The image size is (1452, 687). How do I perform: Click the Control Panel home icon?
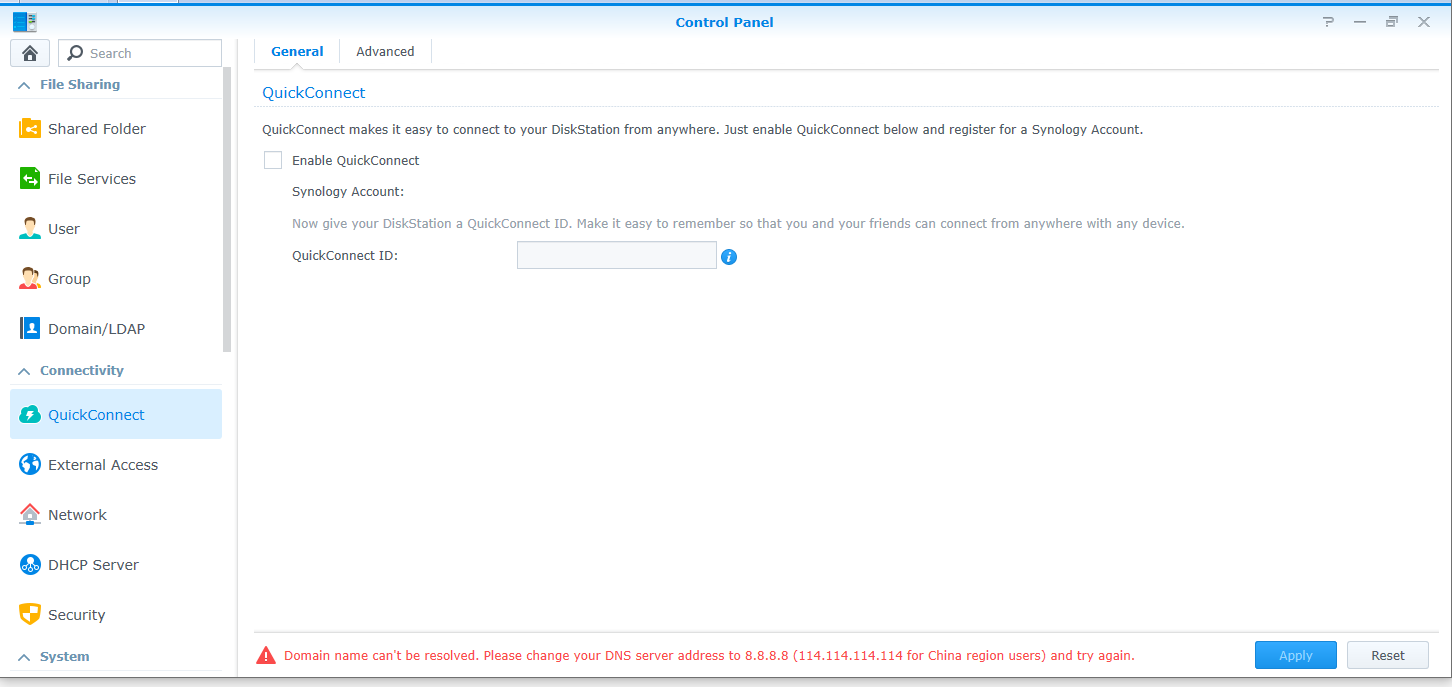click(x=30, y=53)
